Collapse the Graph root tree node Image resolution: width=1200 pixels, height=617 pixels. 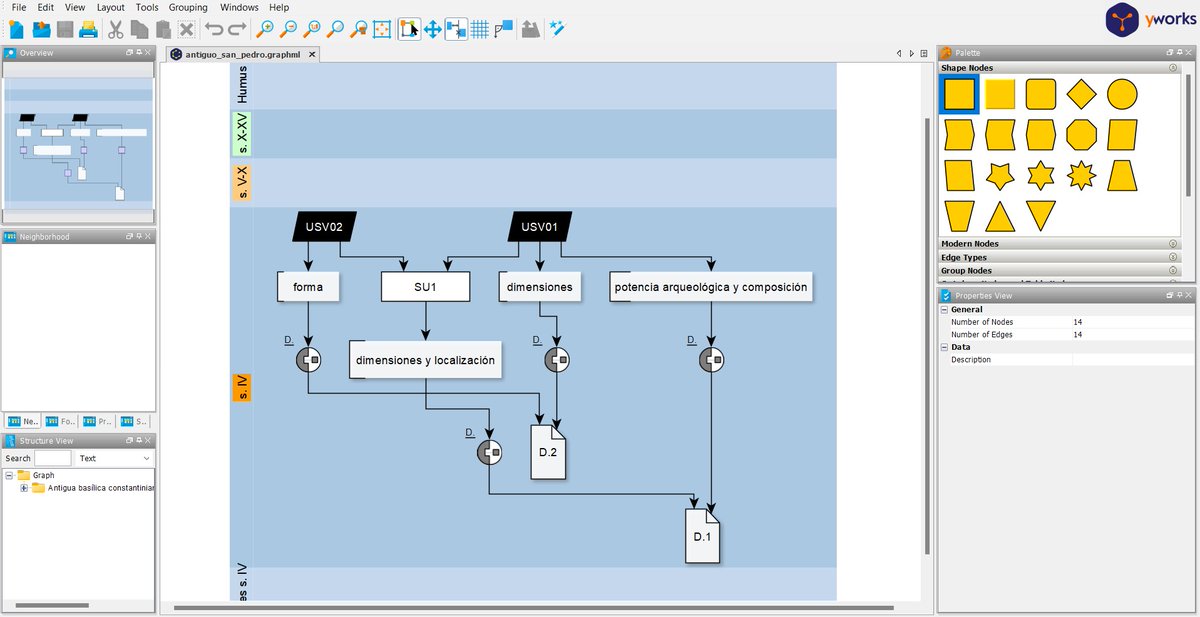point(9,475)
